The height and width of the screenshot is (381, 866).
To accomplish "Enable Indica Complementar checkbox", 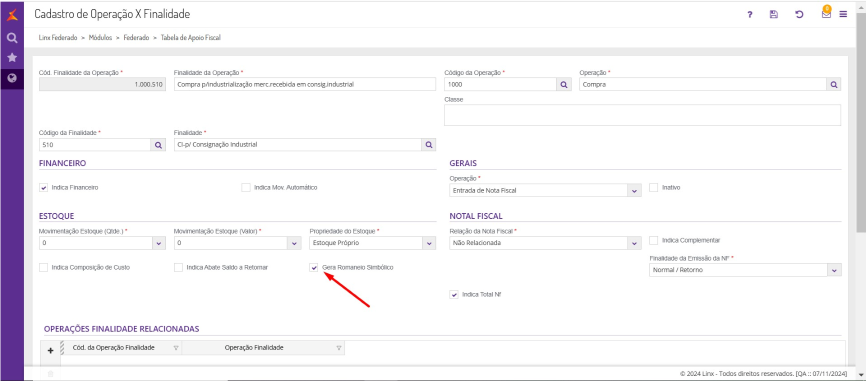I will [653, 241].
